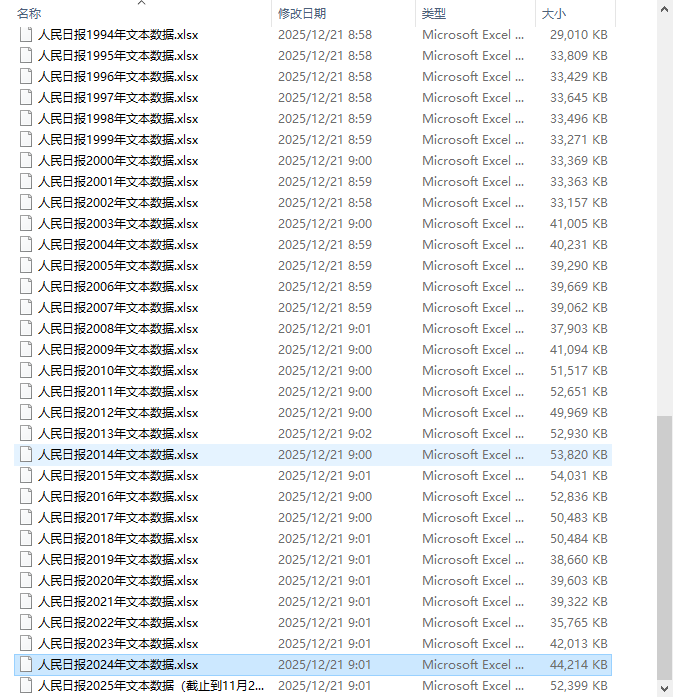Screen dimensions: 673x697
Task: Select file name 人民日报2018年文本数据.xlsx
Action: tap(118, 539)
